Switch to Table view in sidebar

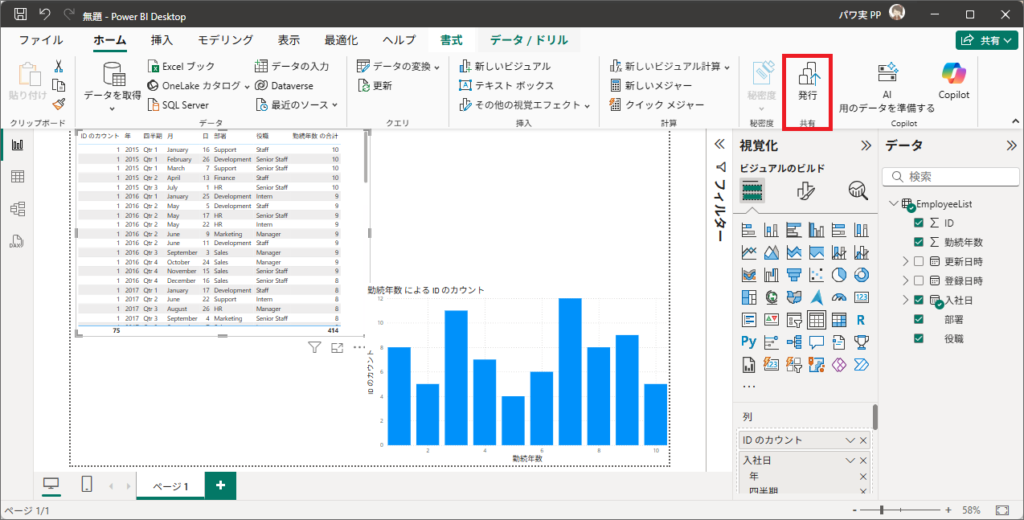18,176
